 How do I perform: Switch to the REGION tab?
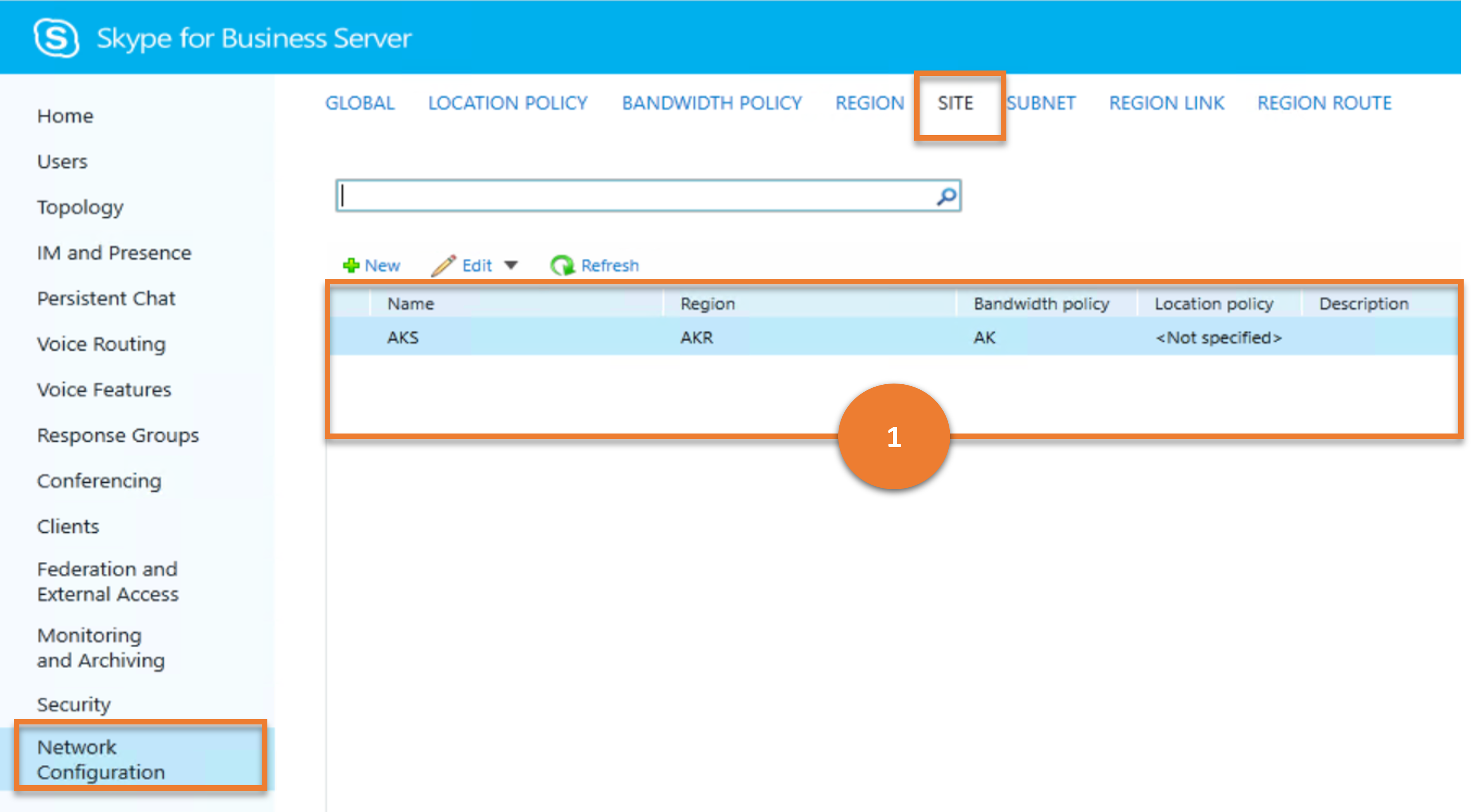(870, 103)
